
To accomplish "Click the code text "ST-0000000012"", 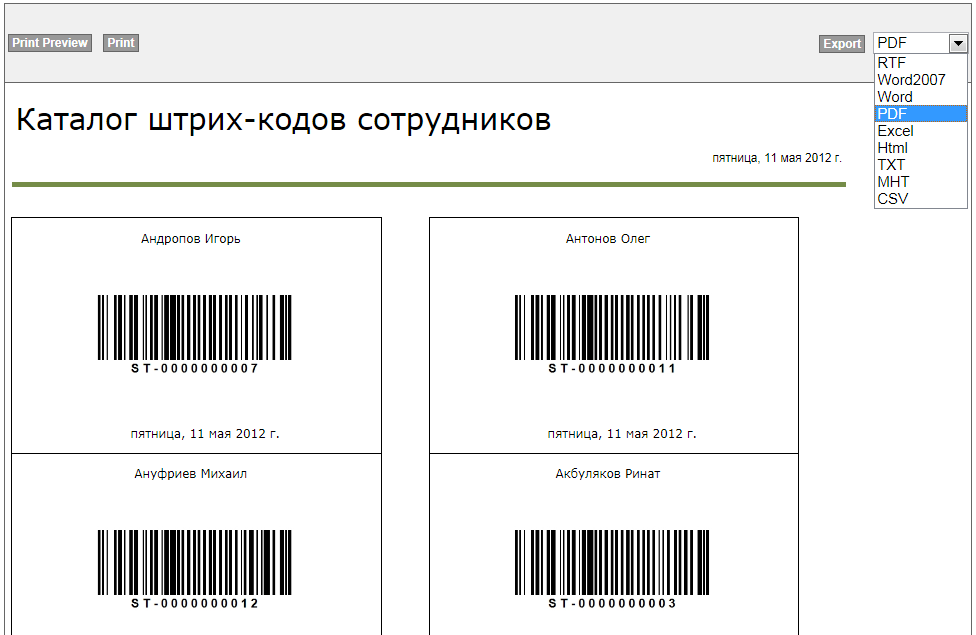I will [195, 603].
